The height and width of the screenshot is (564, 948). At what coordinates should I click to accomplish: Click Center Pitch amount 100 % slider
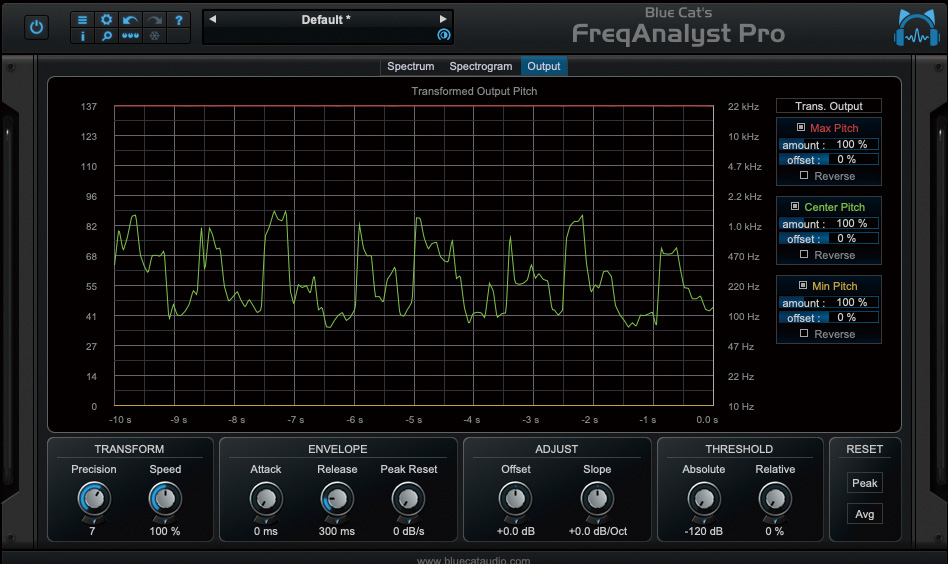coord(828,224)
